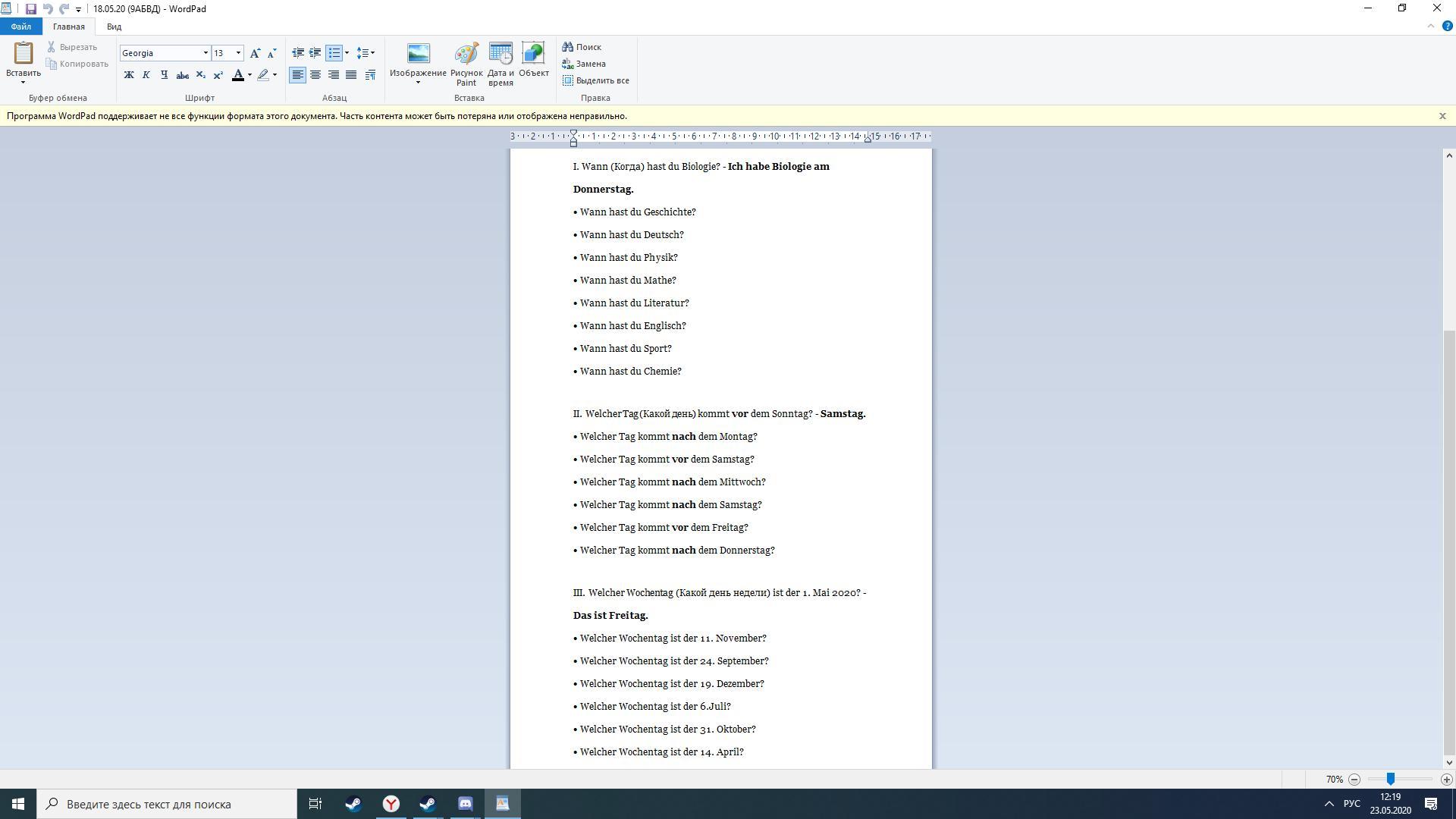Undo the last action via quick access toolbar
The image size is (1456, 819).
pos(47,9)
